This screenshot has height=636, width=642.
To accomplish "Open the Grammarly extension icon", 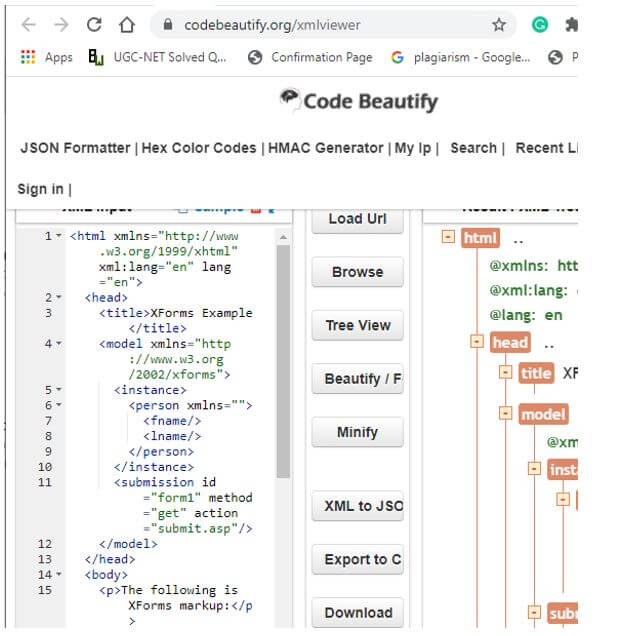I will (540, 25).
